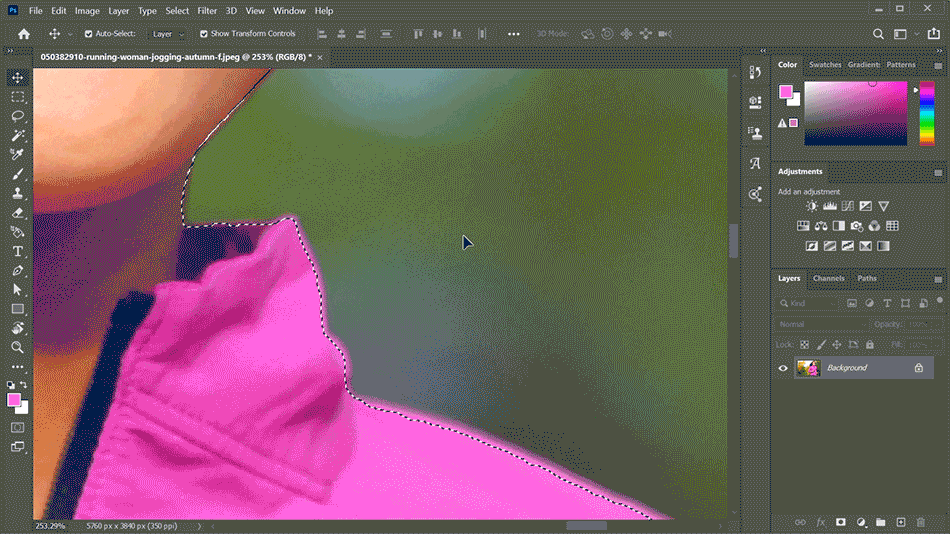The height and width of the screenshot is (534, 950).
Task: Change screen mode
Action: pos(18,447)
